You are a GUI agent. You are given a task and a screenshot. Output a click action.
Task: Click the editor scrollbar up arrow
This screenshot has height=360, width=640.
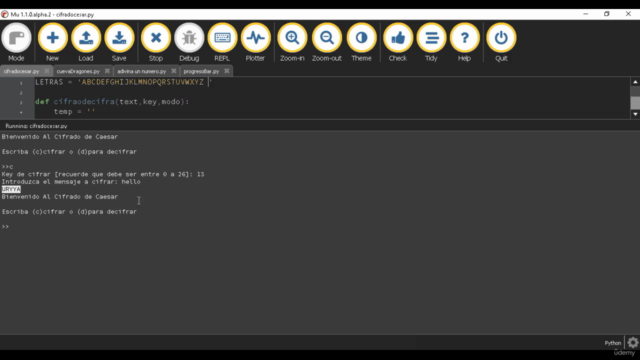(x=635, y=82)
